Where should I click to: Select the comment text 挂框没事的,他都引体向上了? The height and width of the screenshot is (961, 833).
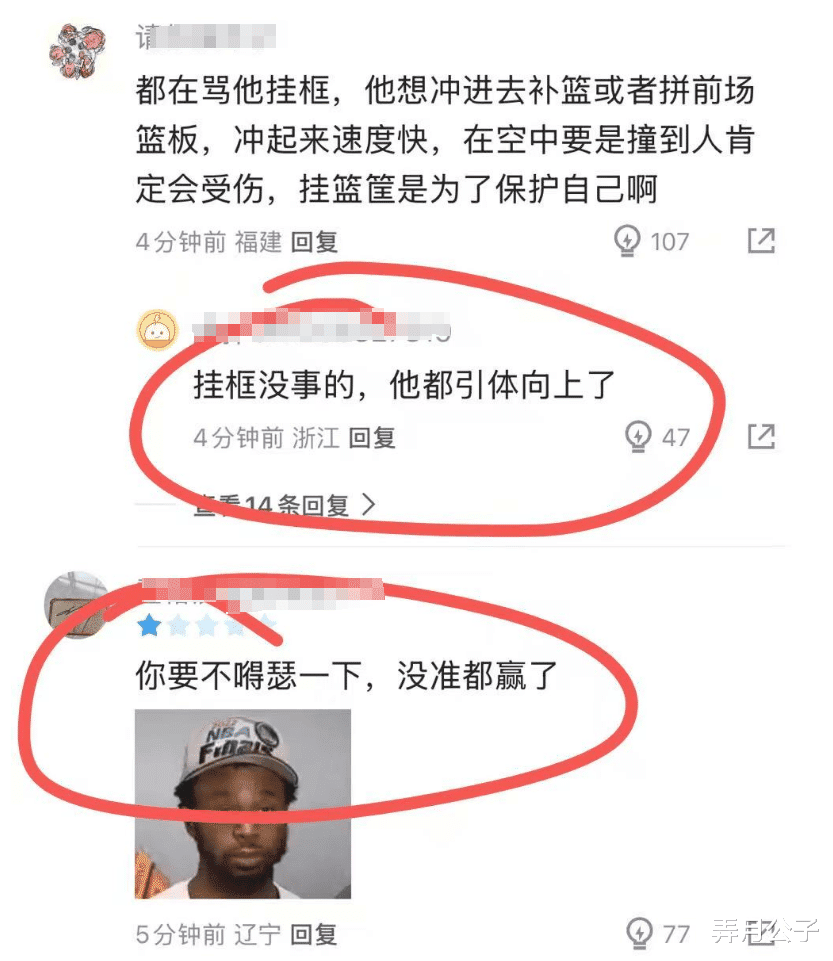coord(404,385)
